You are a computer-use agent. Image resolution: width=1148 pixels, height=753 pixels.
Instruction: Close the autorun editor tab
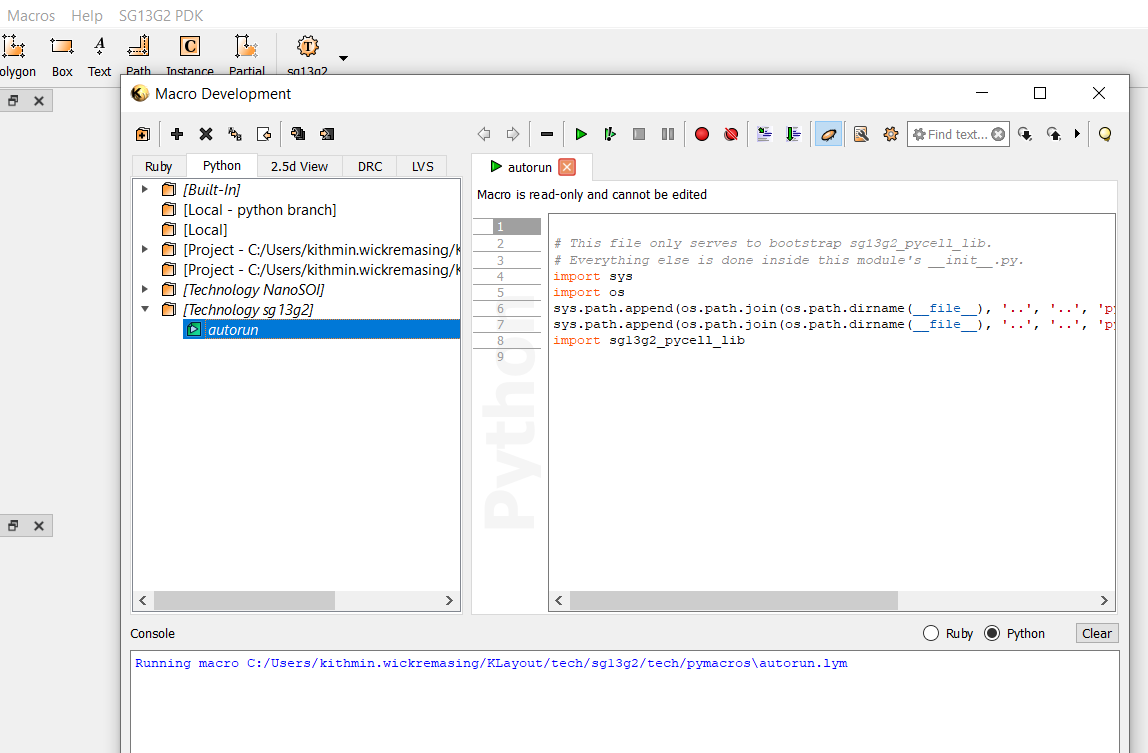567,167
